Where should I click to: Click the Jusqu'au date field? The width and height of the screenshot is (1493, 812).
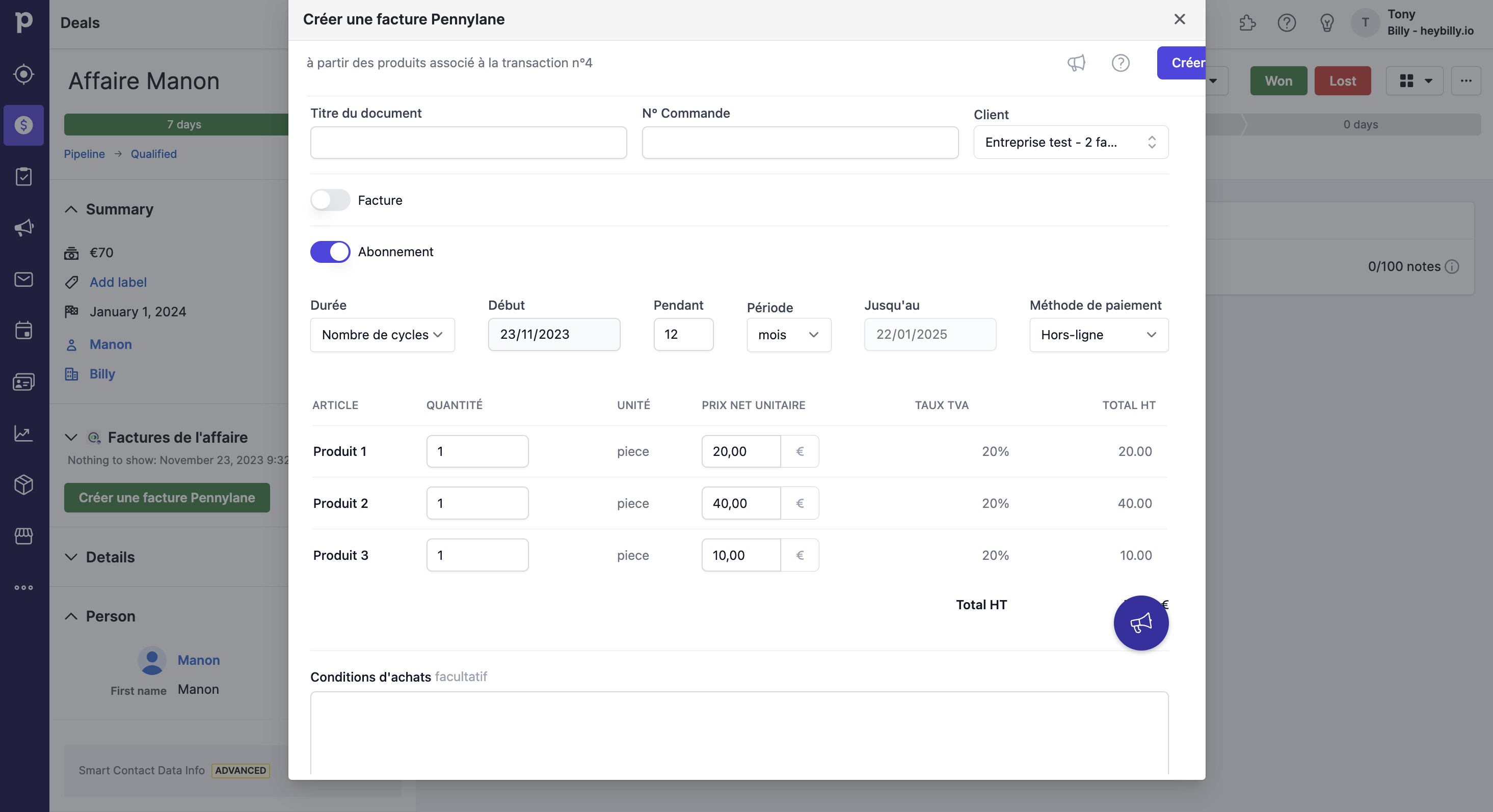point(930,334)
